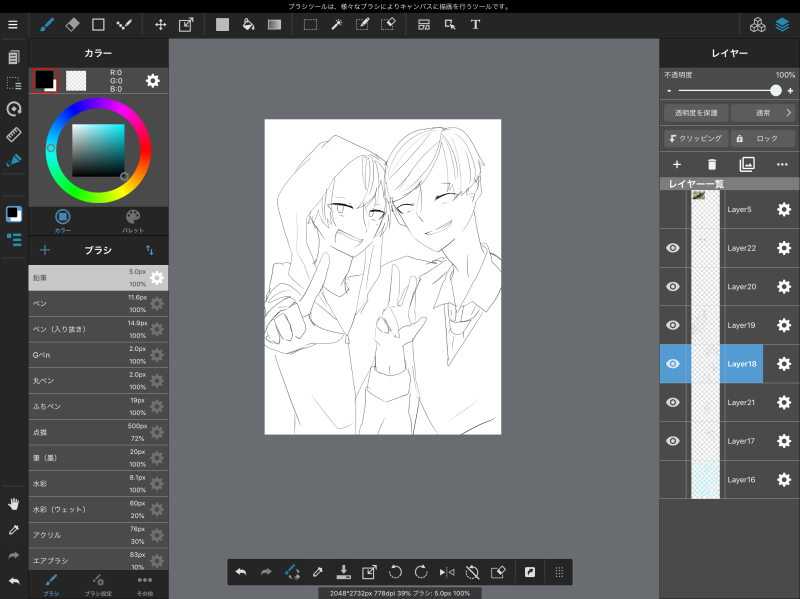This screenshot has width=800, height=599.
Task: Select the Eraser tool in top toolbar
Action: coord(72,24)
